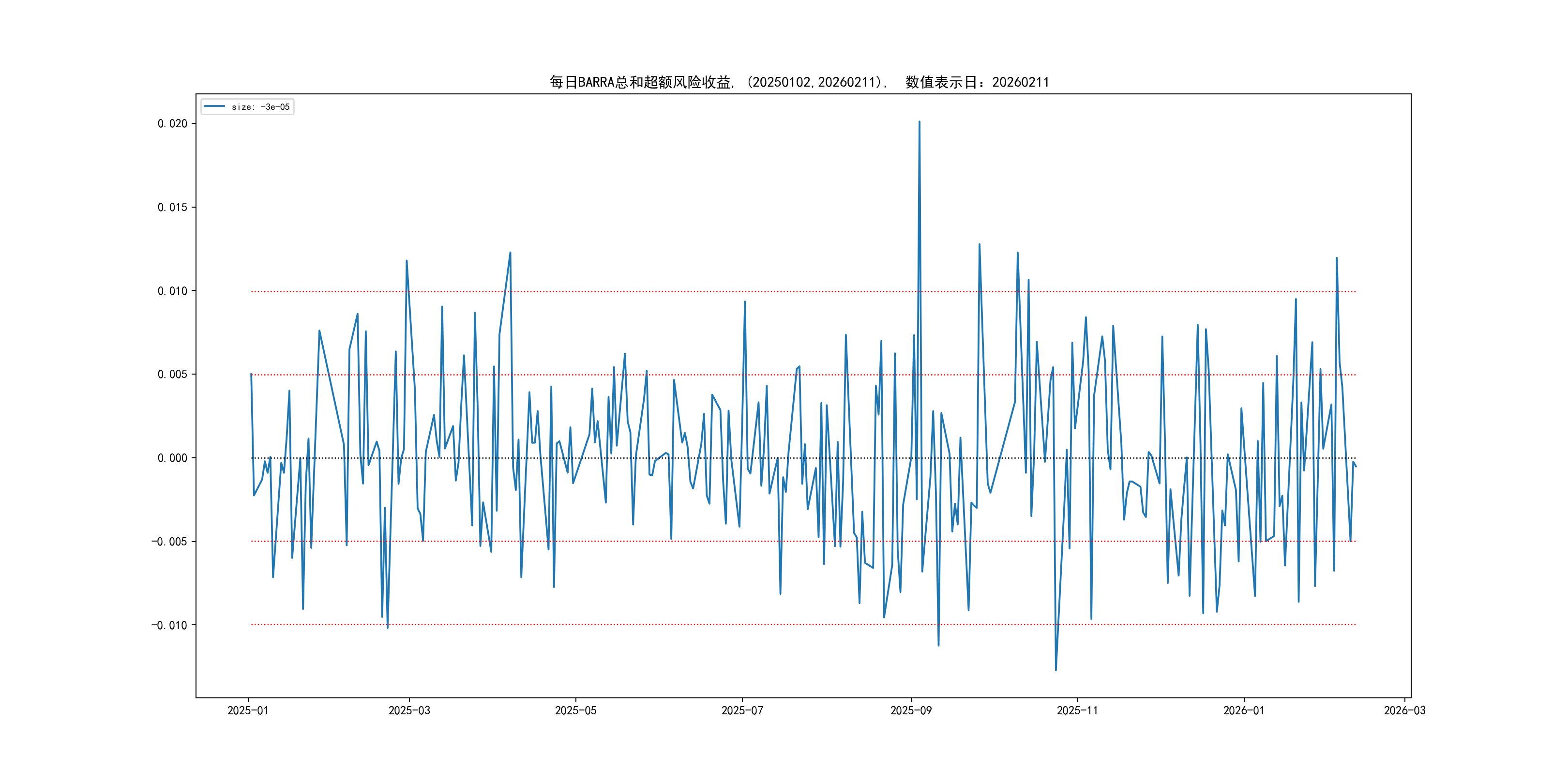Click the 2025-07 x-axis date label
Screen dimensions: 1568x784
coord(742,710)
